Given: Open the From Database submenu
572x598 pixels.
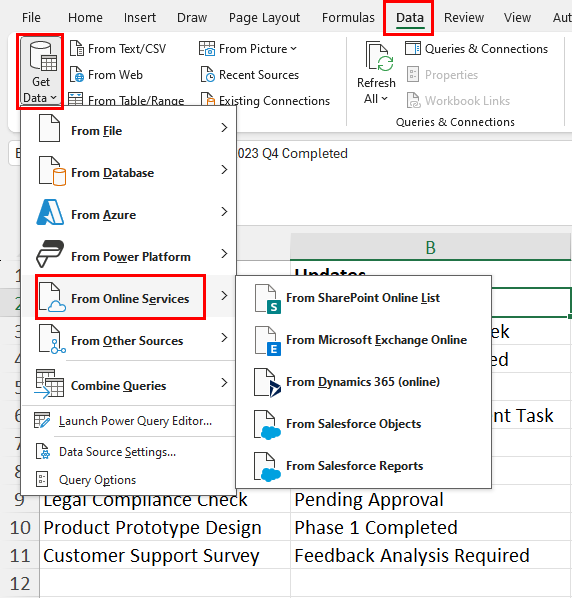Looking at the screenshot, I should 129,173.
